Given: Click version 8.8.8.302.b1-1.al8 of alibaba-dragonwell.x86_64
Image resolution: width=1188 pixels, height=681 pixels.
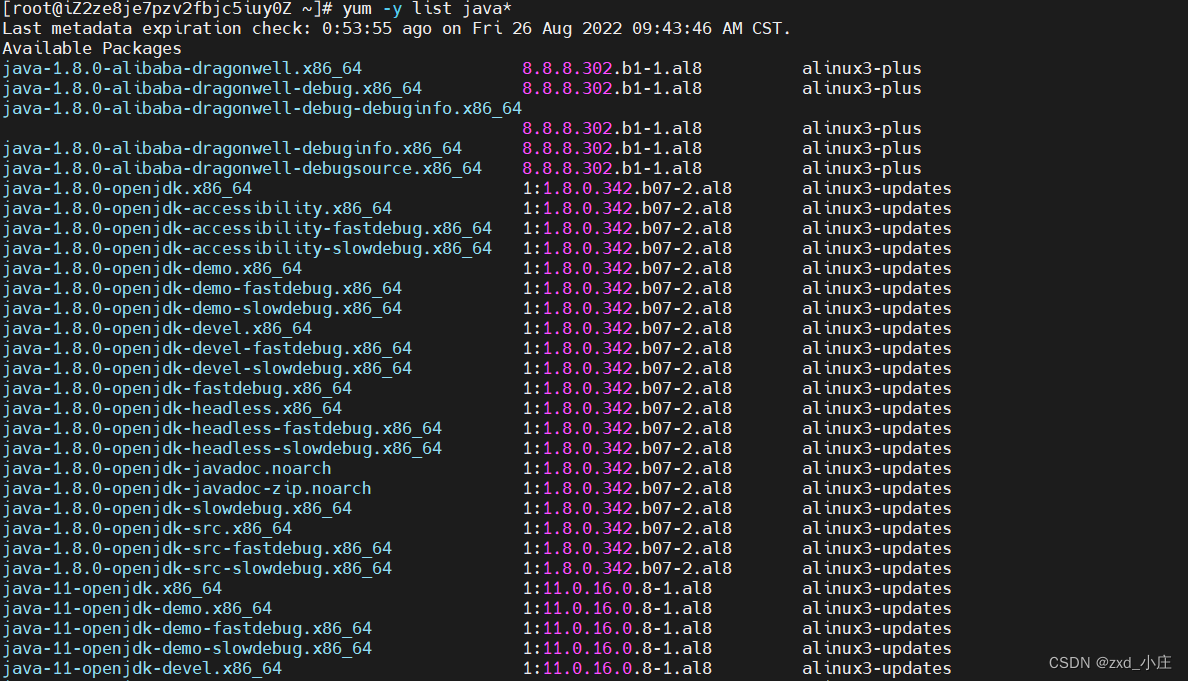Looking at the screenshot, I should (612, 68).
